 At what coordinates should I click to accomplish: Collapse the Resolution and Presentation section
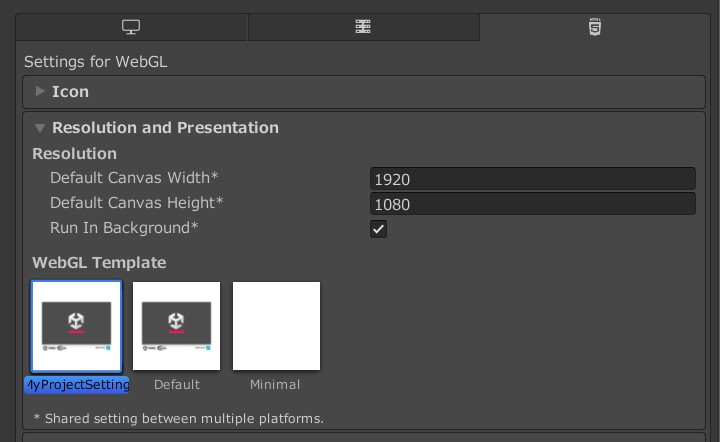(40, 128)
